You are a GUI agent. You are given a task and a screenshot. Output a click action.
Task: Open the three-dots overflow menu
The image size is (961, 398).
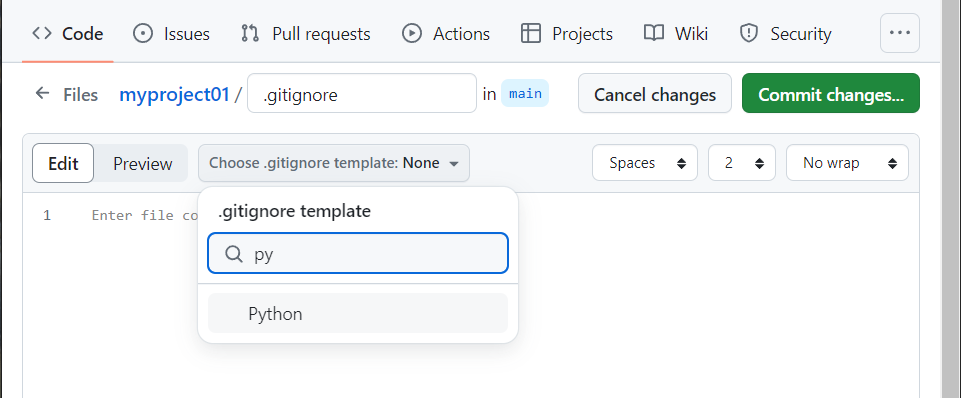pos(900,33)
